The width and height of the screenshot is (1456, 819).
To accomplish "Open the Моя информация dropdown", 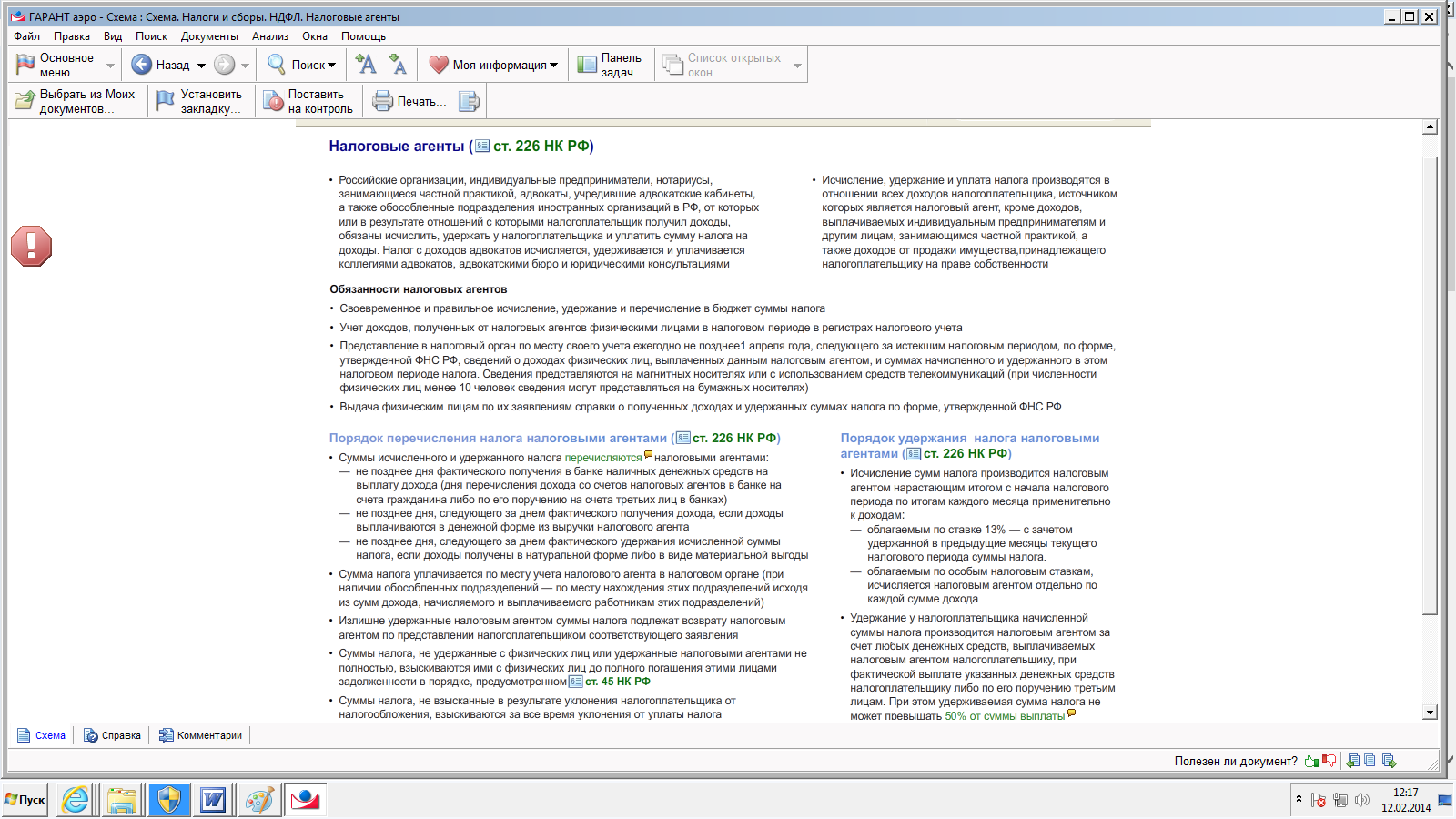I will (494, 65).
